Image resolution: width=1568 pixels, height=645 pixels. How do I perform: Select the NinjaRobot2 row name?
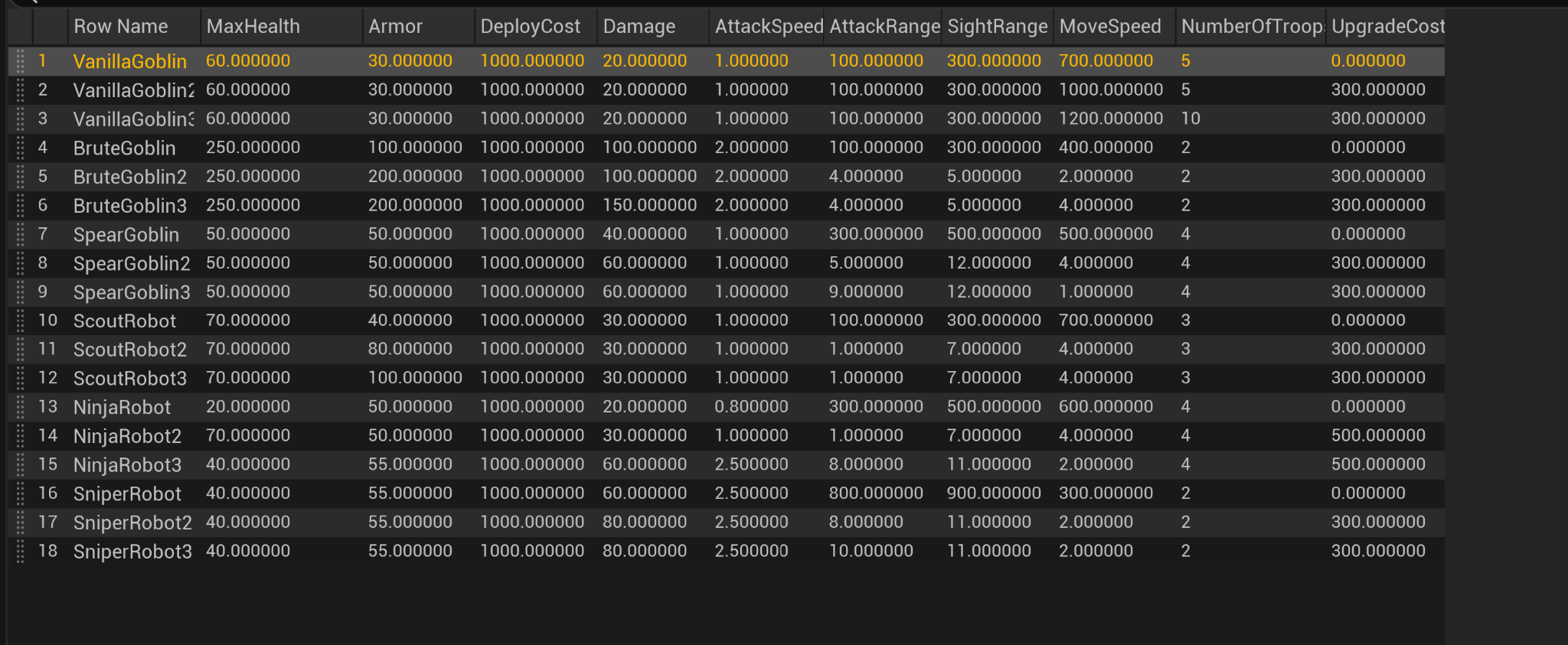[127, 436]
